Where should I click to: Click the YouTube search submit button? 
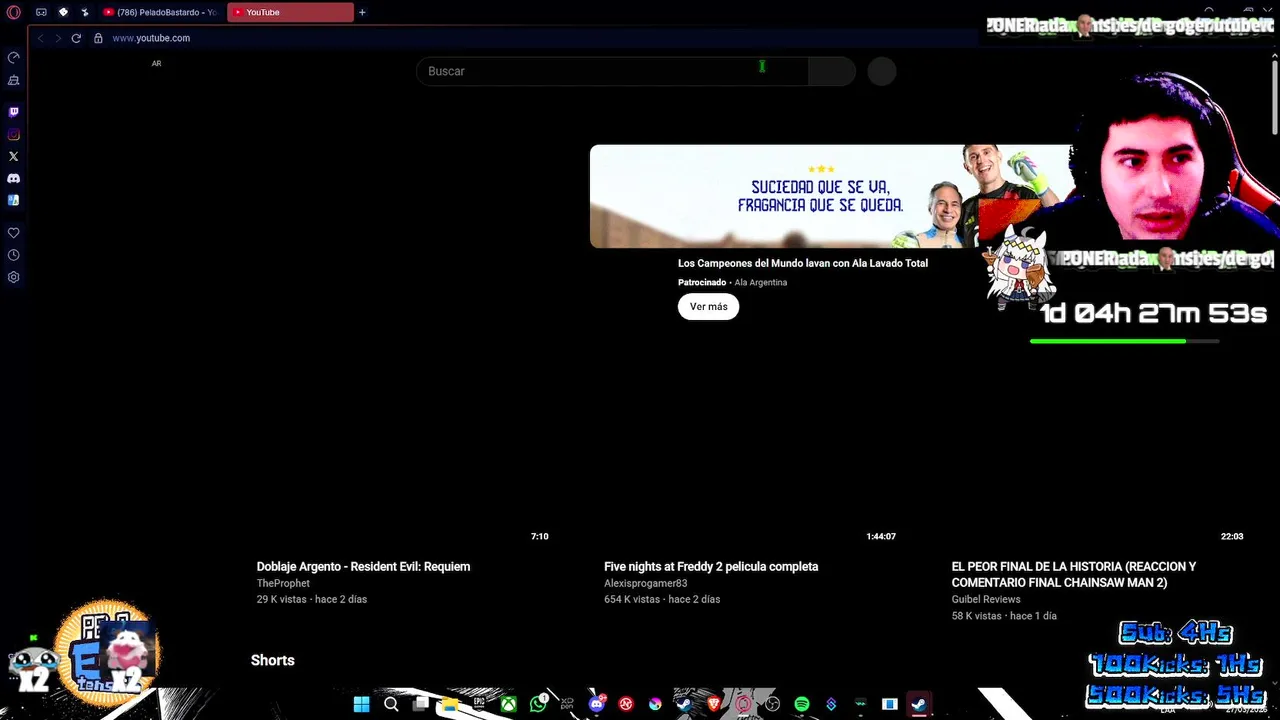(x=832, y=71)
